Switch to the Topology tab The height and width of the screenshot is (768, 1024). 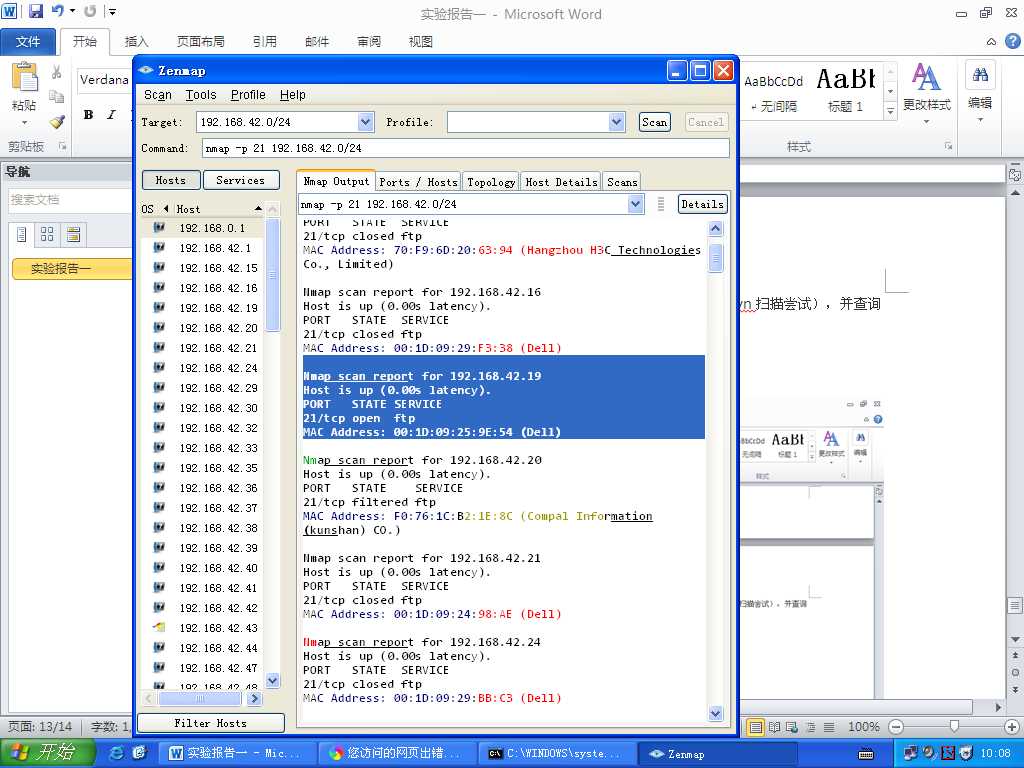tap(491, 182)
